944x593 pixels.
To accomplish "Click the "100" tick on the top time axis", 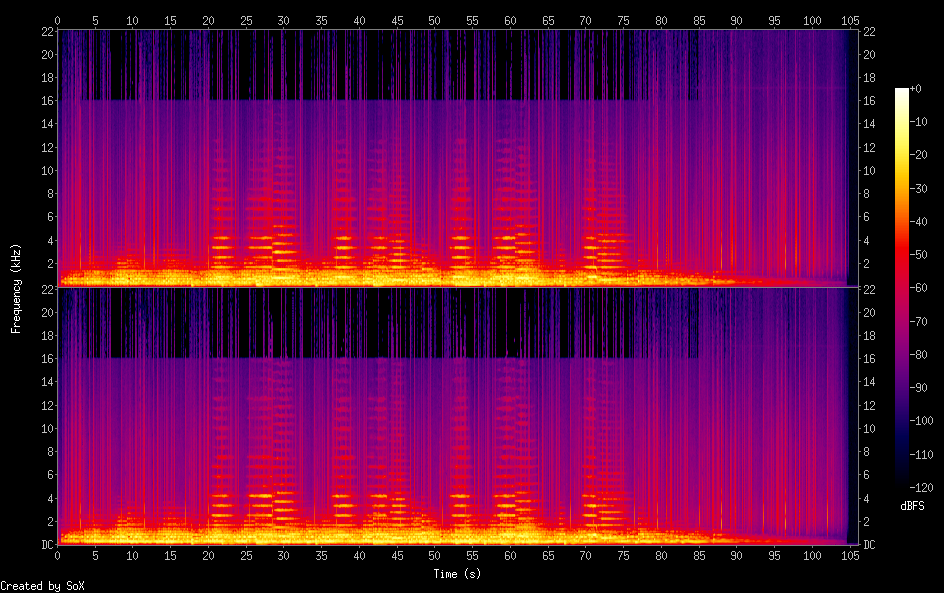I will click(x=812, y=20).
